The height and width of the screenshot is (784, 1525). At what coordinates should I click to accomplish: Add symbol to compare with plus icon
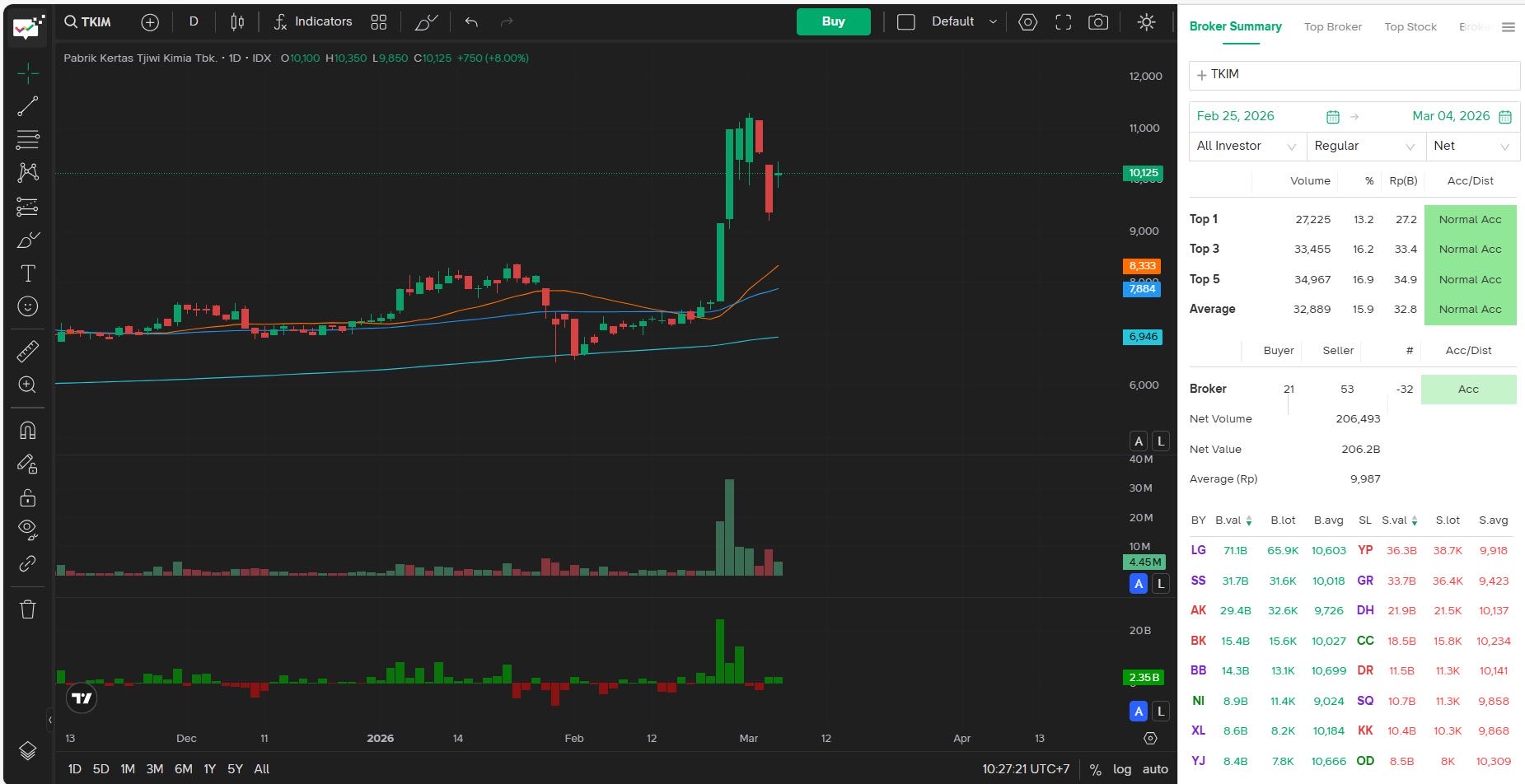coord(150,22)
